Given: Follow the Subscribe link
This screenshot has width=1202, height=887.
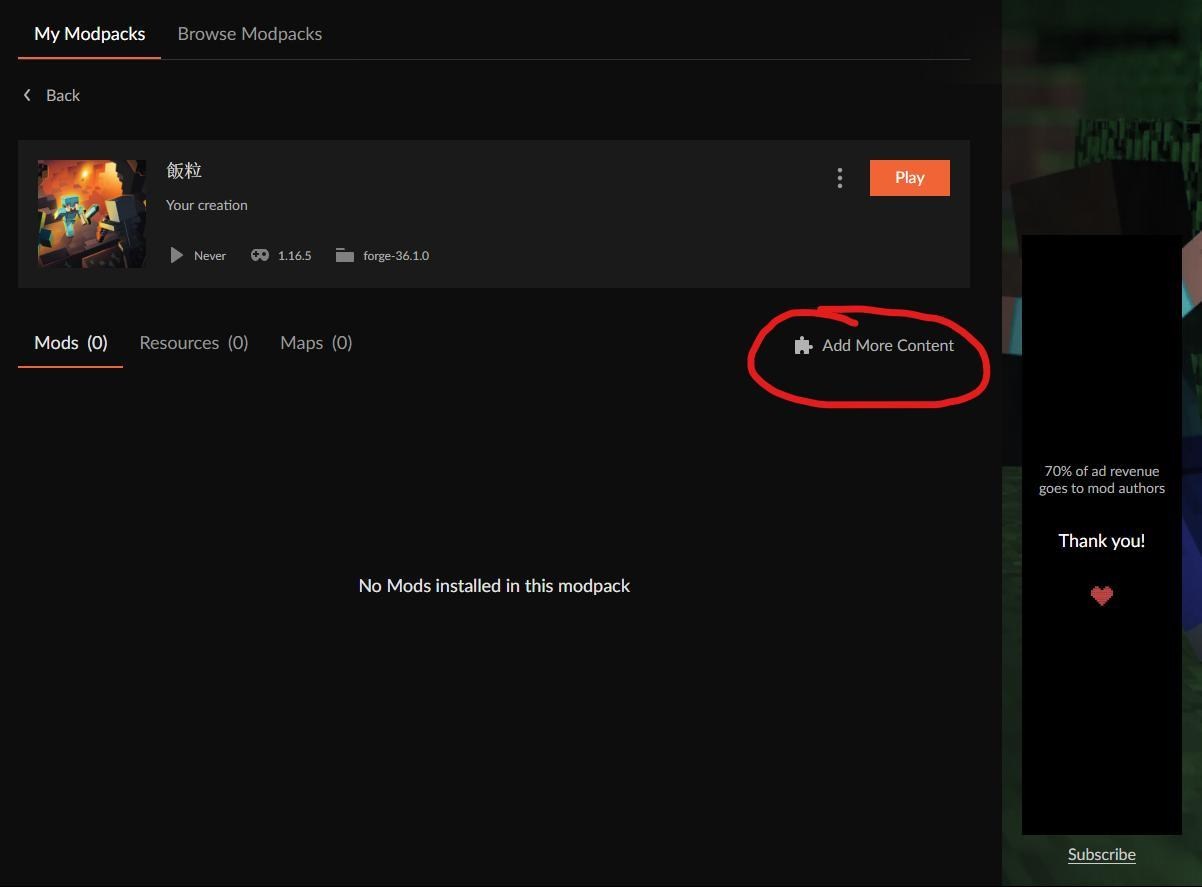Looking at the screenshot, I should (x=1101, y=854).
